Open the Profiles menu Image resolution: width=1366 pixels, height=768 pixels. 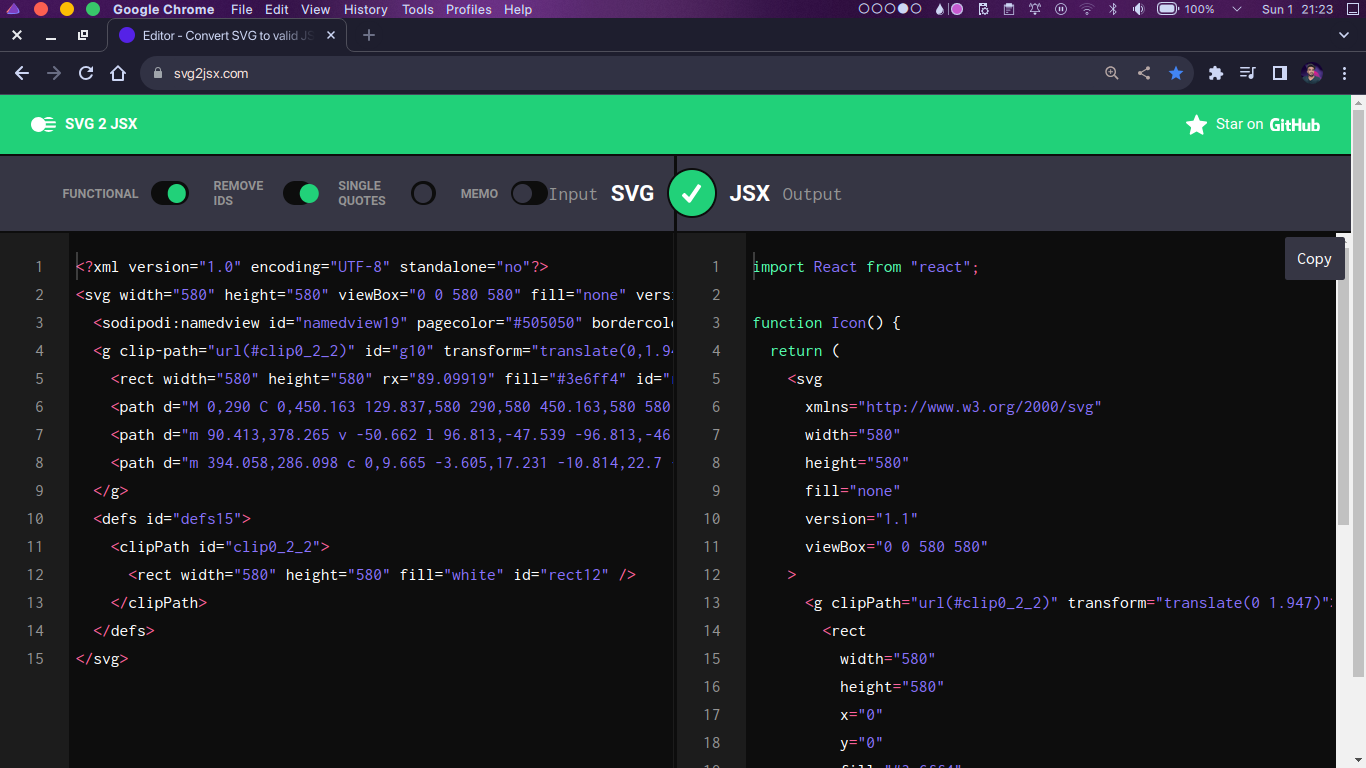[x=469, y=9]
